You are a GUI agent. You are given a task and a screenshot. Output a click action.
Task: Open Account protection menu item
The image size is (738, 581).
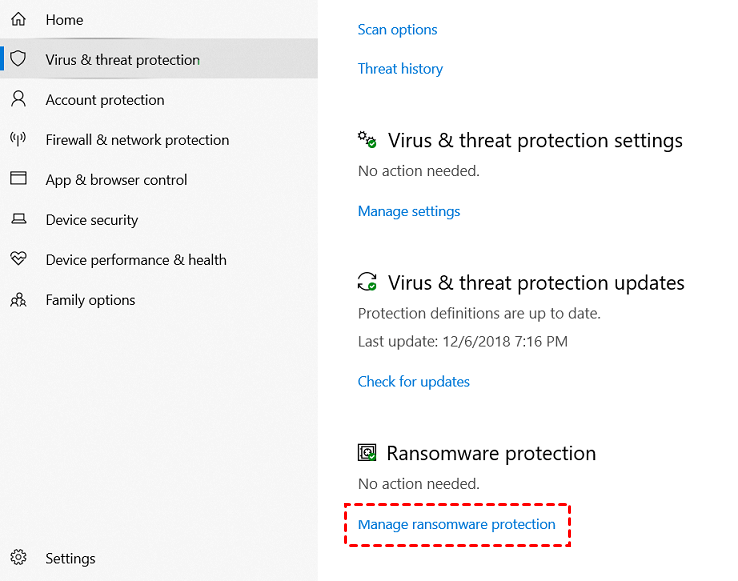click(x=105, y=100)
